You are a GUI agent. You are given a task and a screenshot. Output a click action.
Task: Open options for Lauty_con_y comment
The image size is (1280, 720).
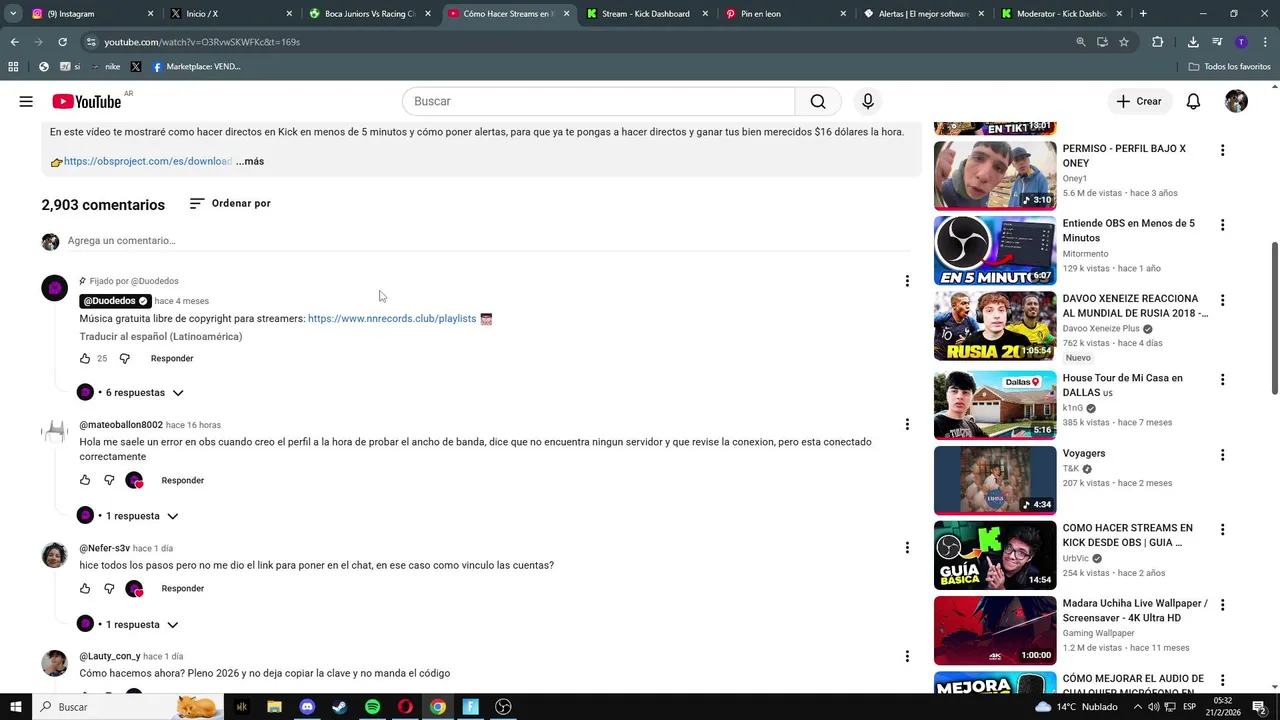pos(907,656)
